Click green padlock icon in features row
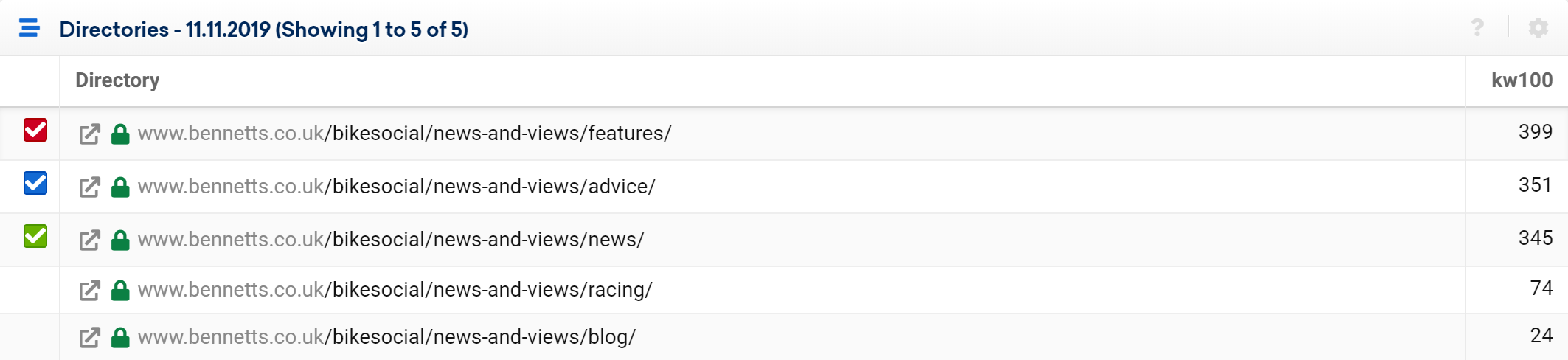 pyautogui.click(x=120, y=134)
